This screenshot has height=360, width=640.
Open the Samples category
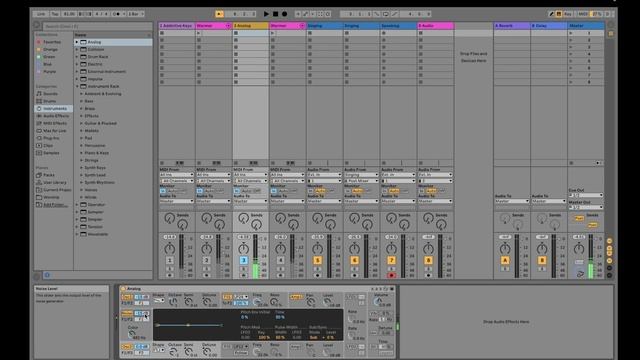(x=51, y=153)
